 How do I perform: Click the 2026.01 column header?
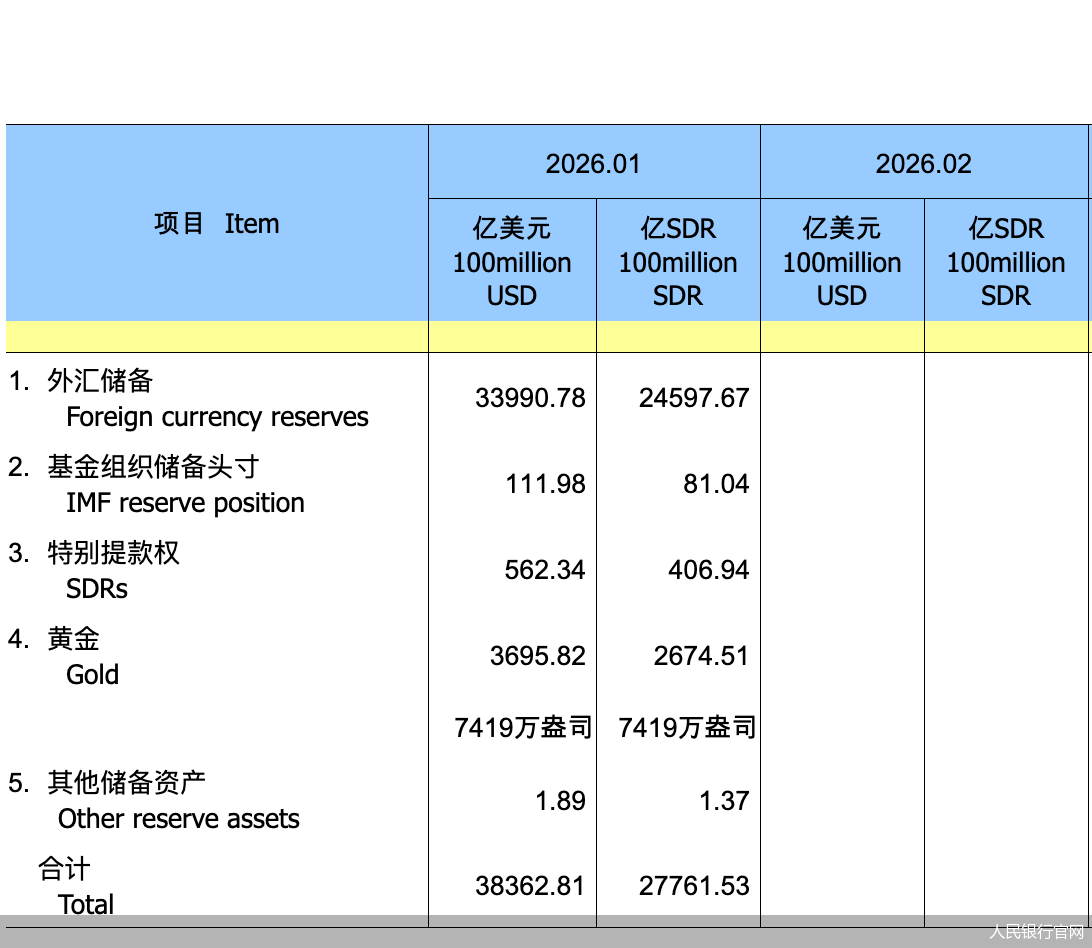pyautogui.click(x=594, y=161)
